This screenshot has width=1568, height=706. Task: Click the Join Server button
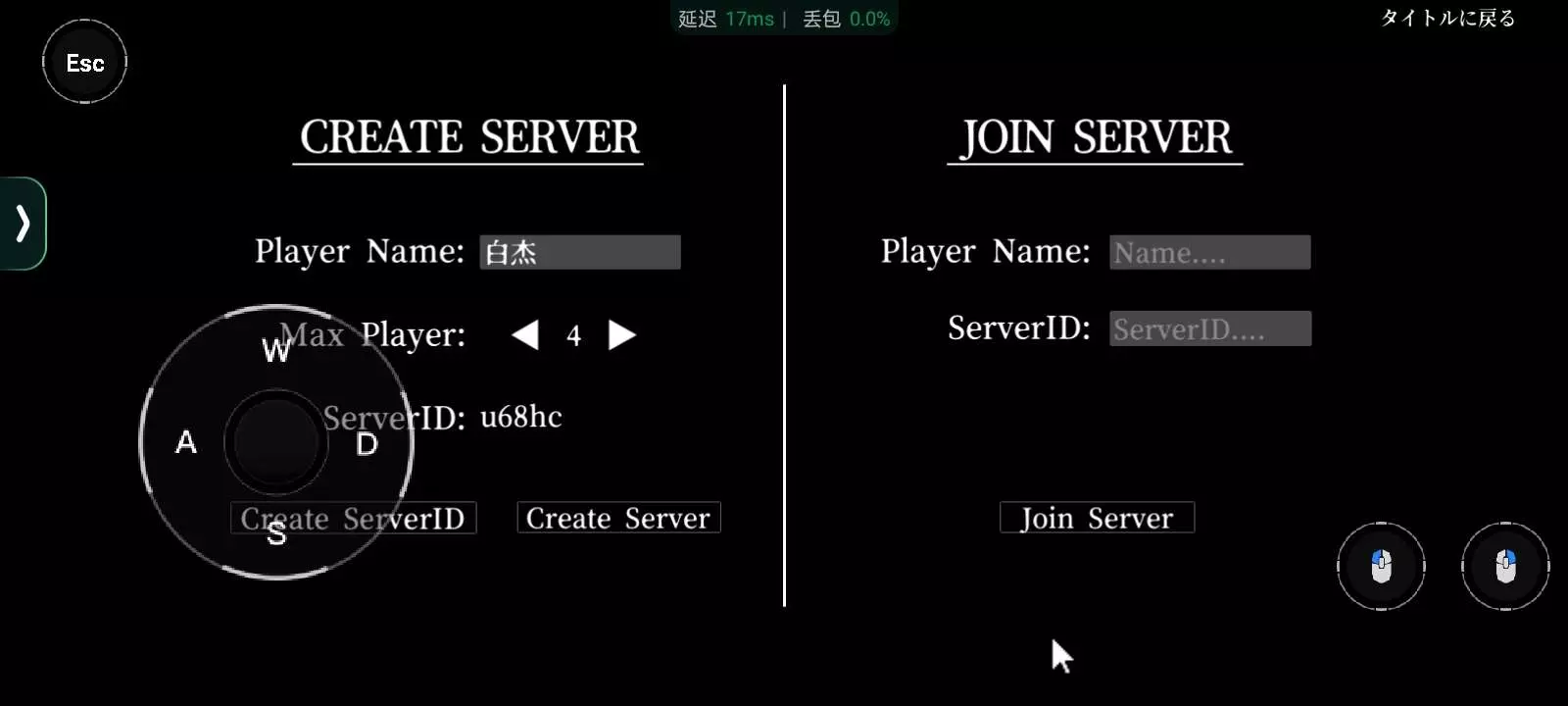pos(1097,518)
